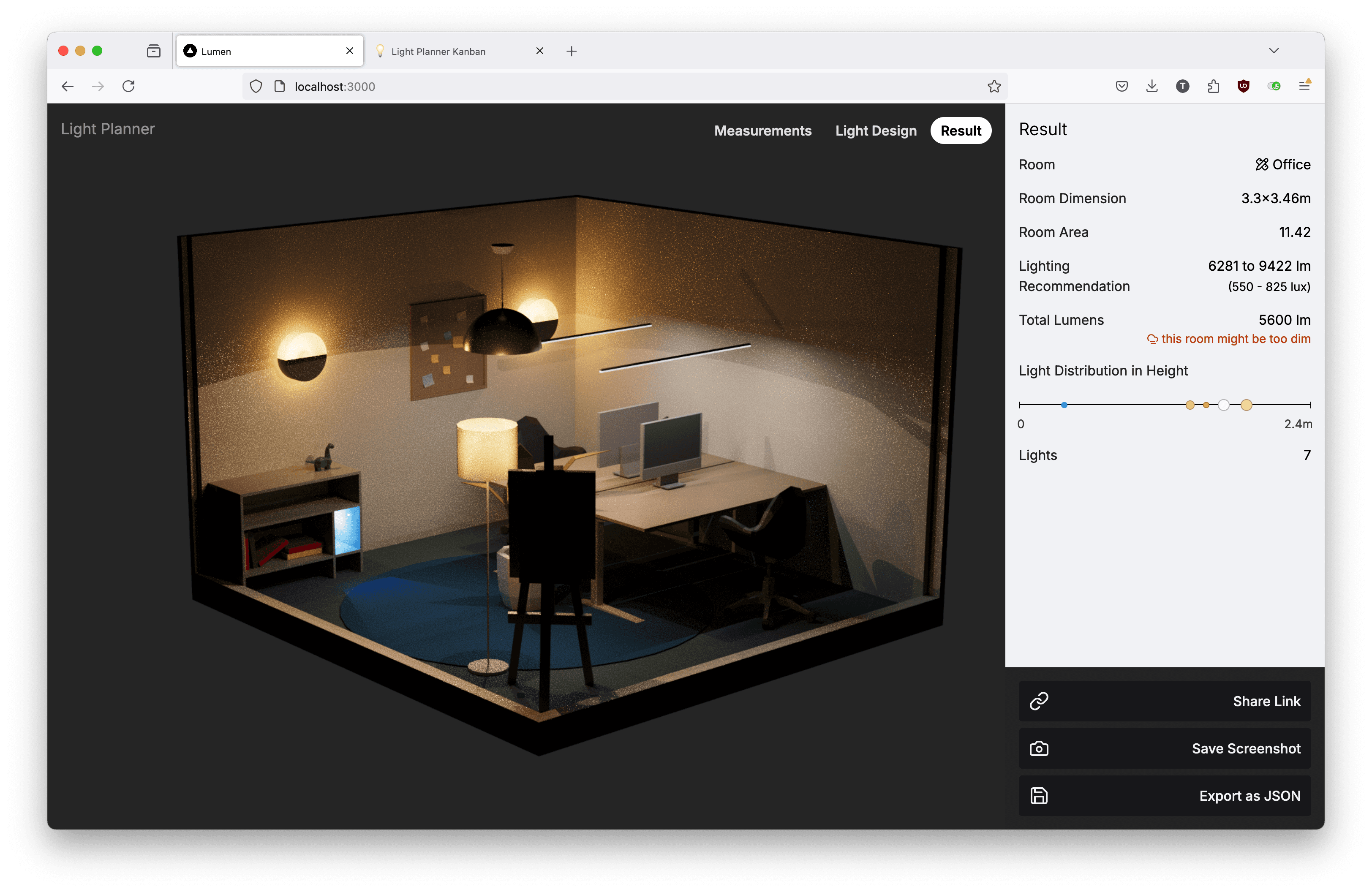Switch to the Measurements step
Screen dimensions: 1372x892
pyautogui.click(x=762, y=131)
